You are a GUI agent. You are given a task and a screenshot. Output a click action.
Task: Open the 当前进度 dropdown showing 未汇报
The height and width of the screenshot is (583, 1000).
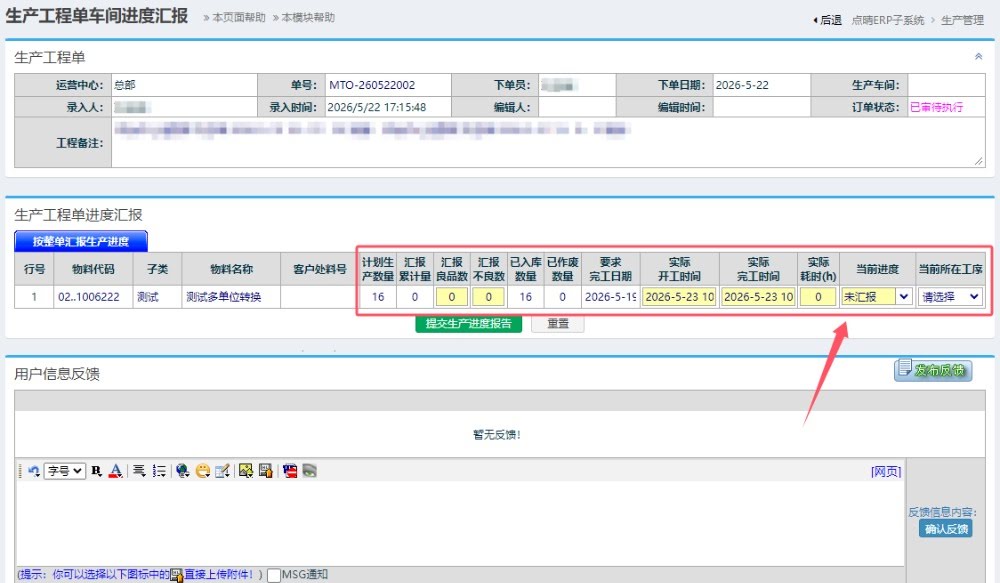pos(877,297)
